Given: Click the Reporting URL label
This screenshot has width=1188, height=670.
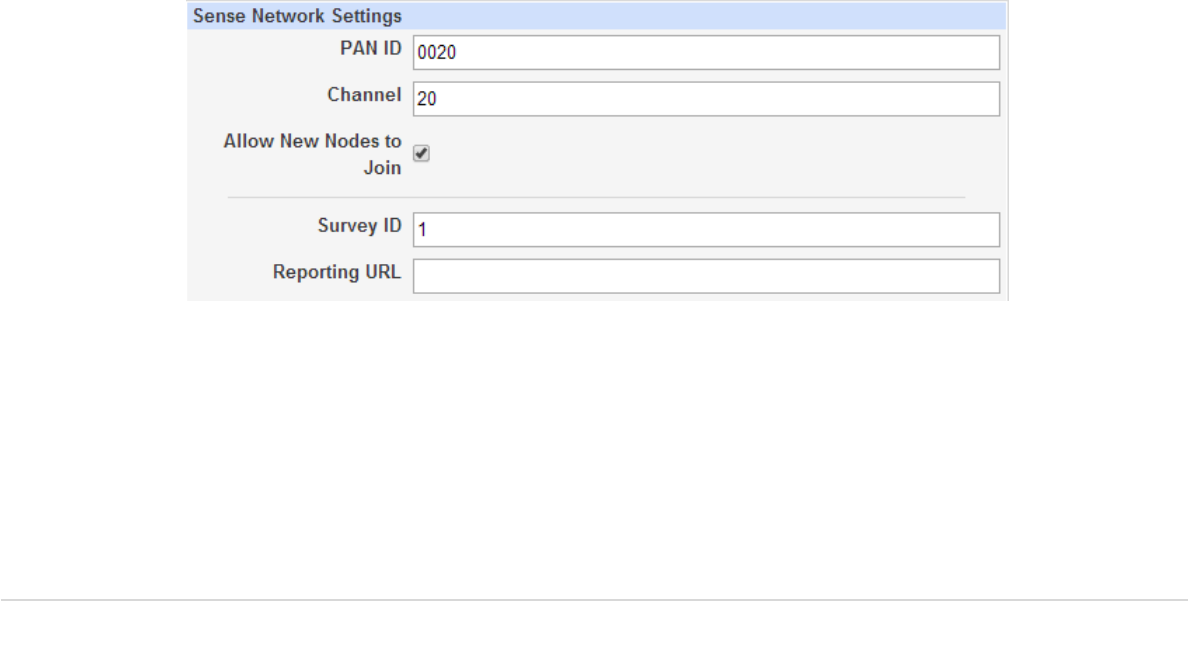Looking at the screenshot, I should point(337,272).
